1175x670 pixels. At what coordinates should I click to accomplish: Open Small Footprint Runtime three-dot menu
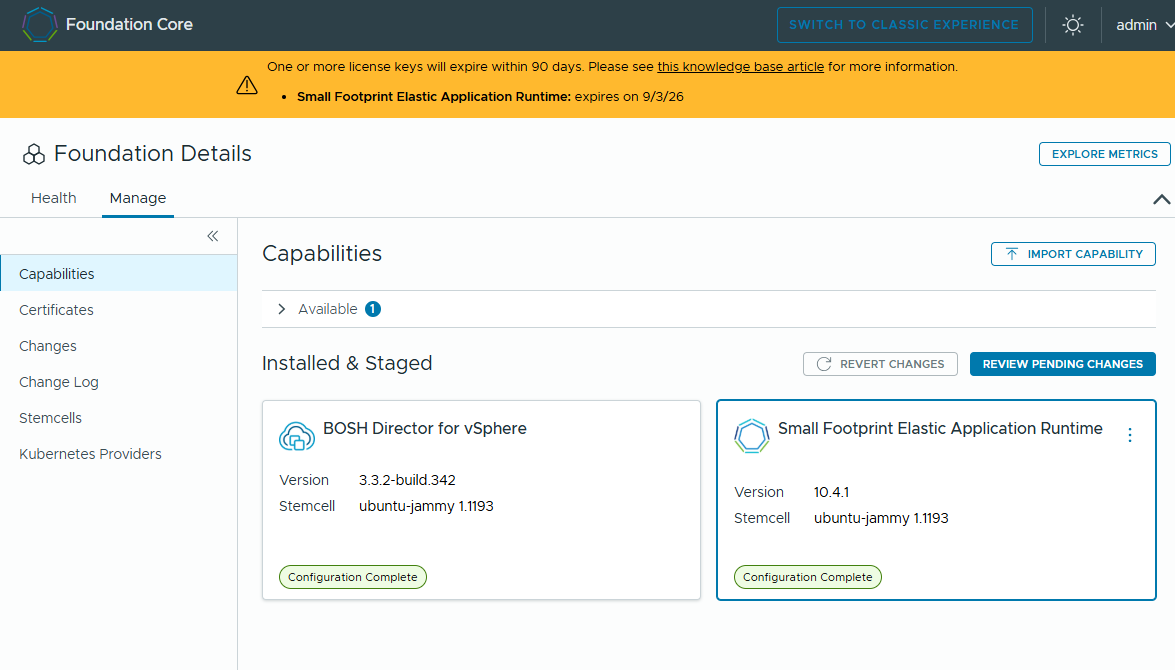pyautogui.click(x=1130, y=435)
